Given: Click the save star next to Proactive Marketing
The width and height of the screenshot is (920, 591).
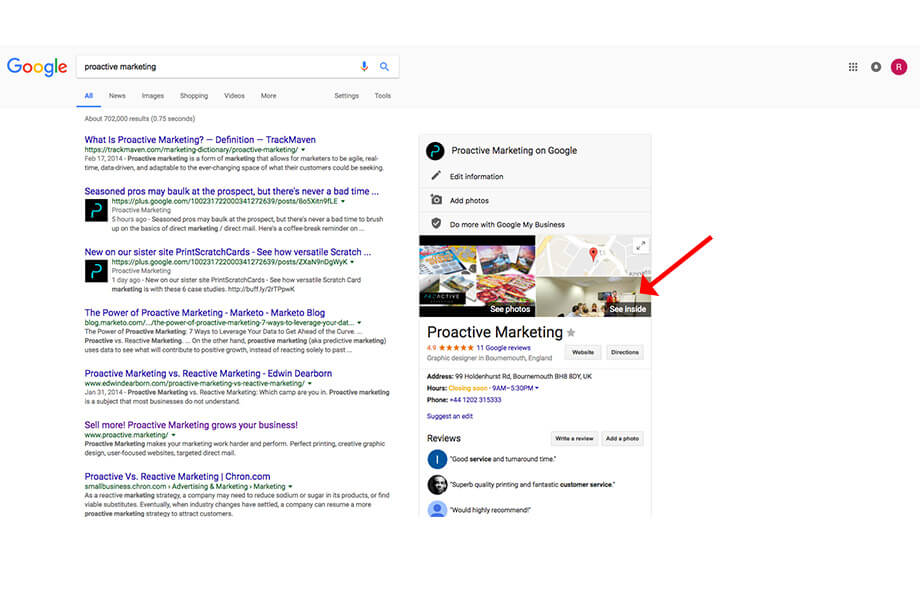Looking at the screenshot, I should coord(571,333).
